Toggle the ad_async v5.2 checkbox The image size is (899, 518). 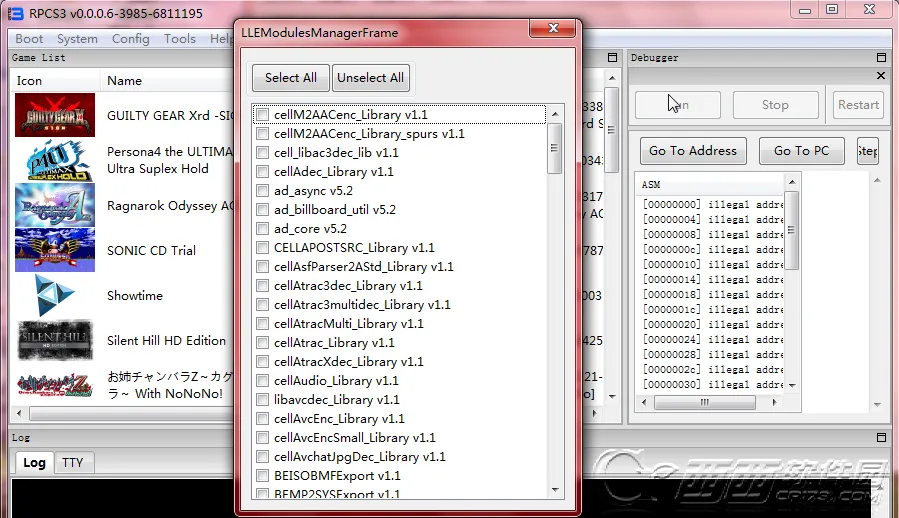(x=263, y=190)
